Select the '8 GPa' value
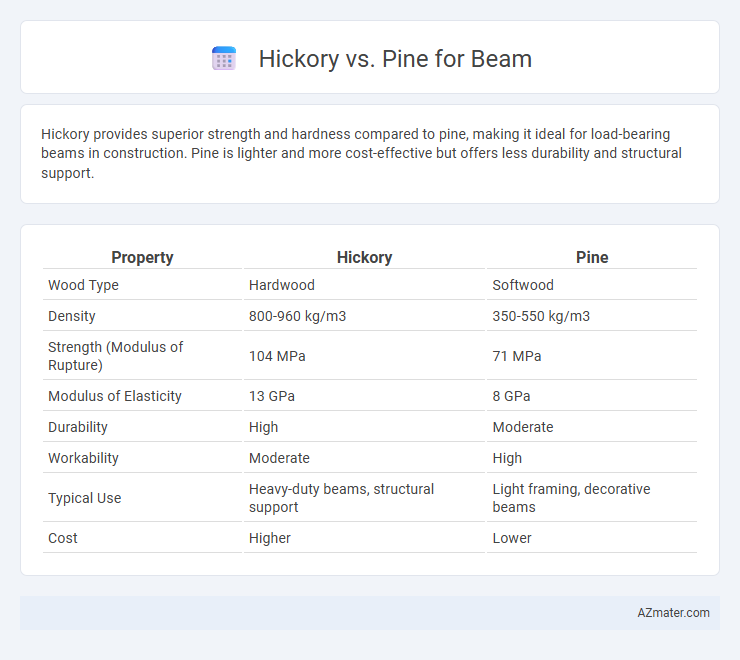This screenshot has width=740, height=660. click(x=511, y=396)
